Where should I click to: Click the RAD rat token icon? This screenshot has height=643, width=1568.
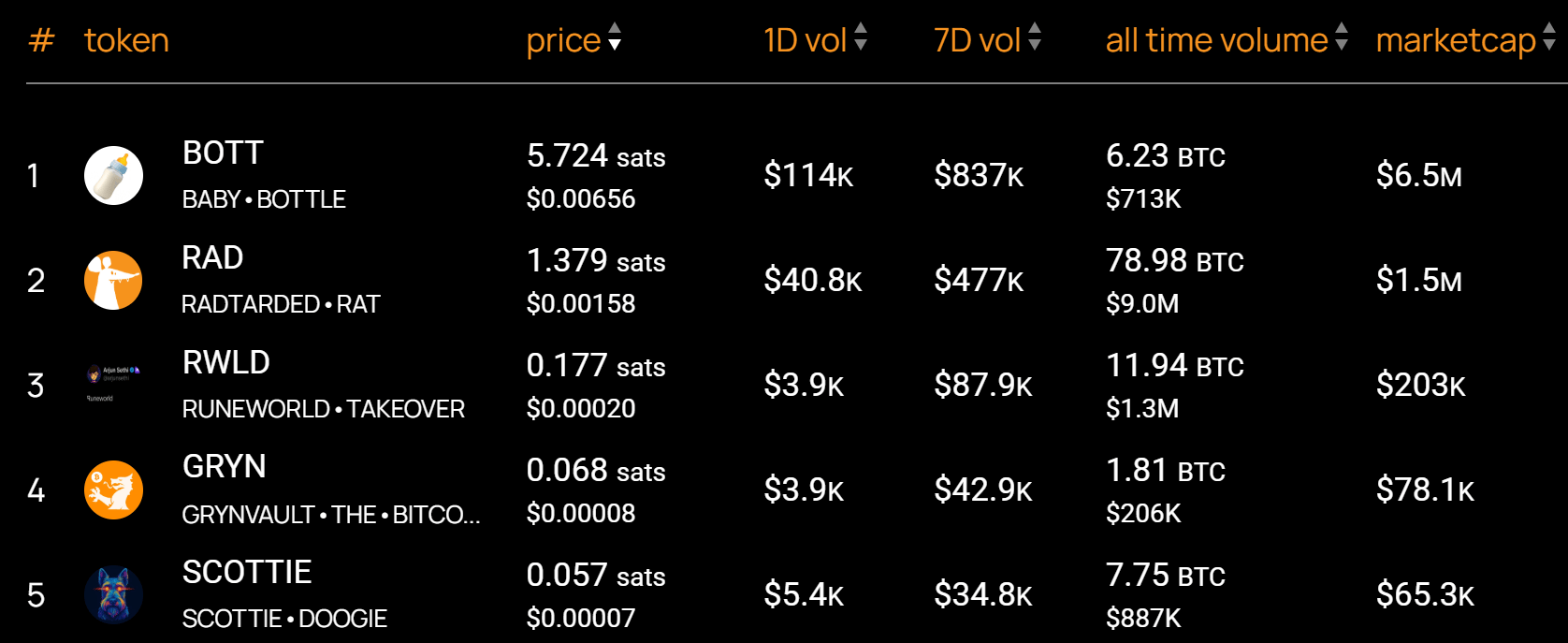[x=113, y=280]
